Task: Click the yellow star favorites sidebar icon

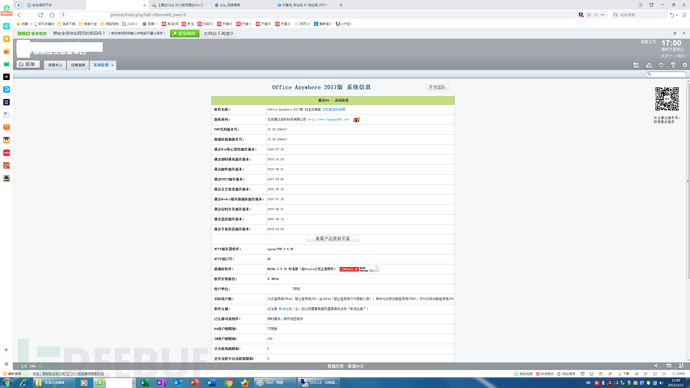Action: click(x=6, y=39)
